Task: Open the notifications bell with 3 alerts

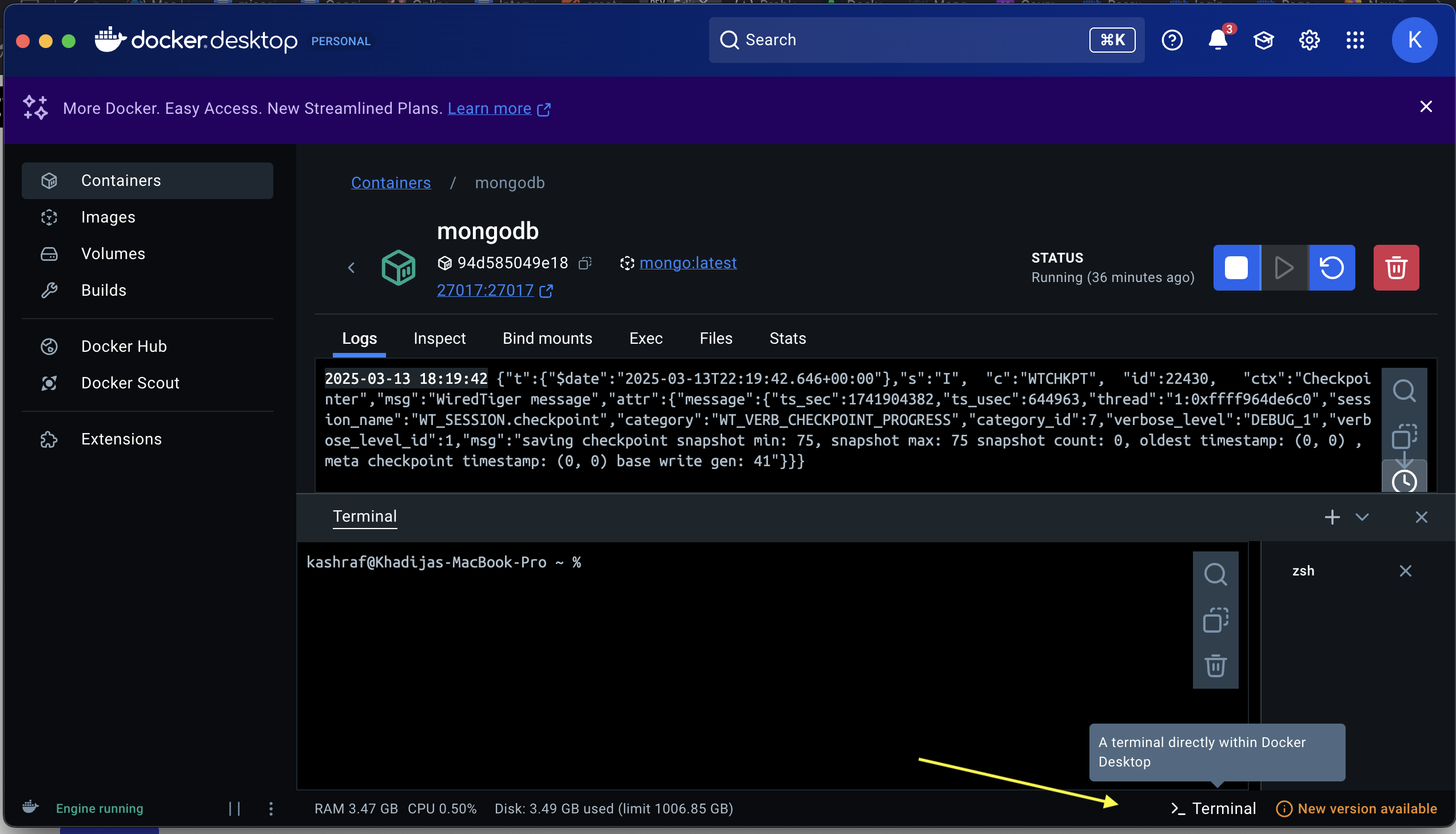Action: [1218, 40]
